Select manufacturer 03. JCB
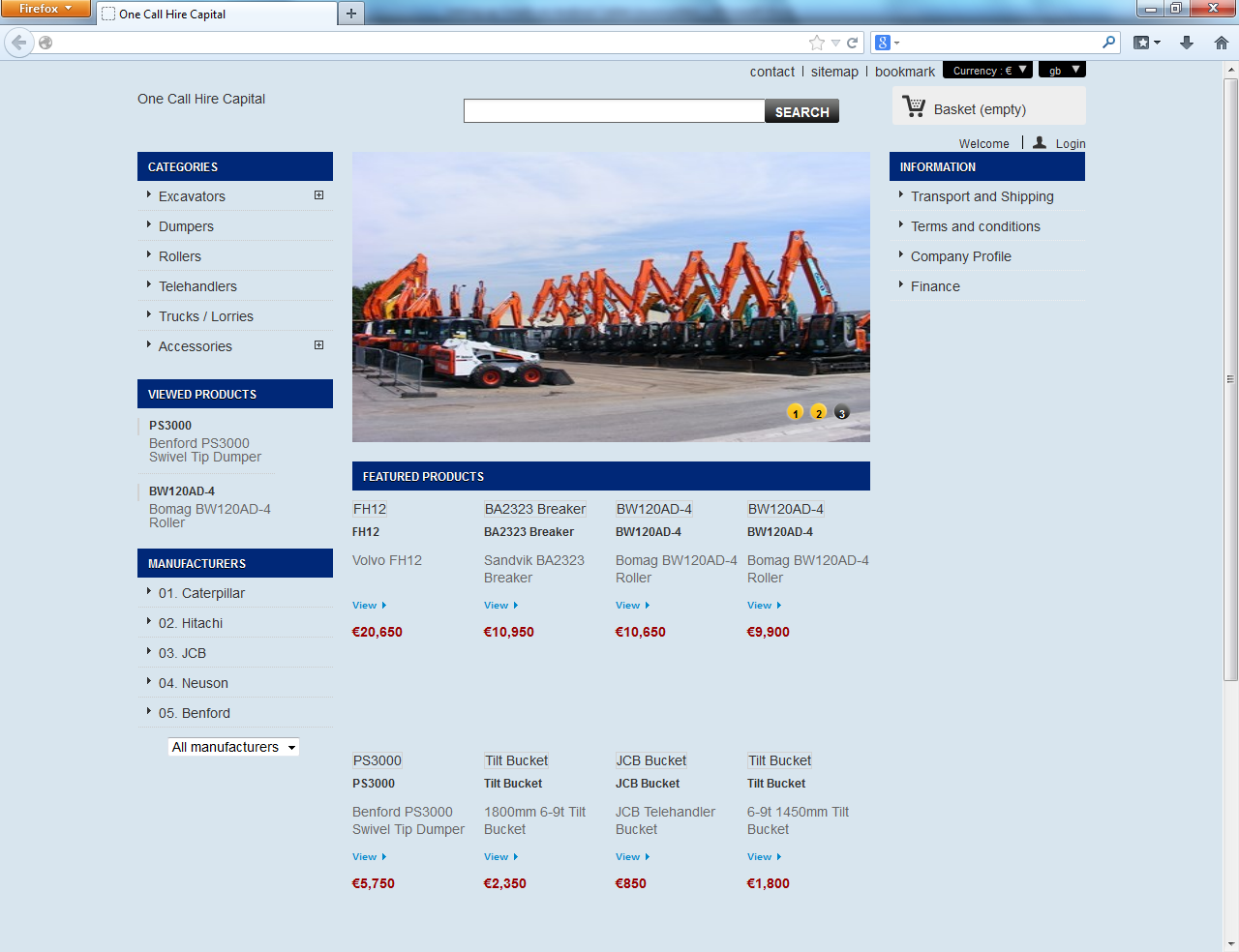The height and width of the screenshot is (952, 1239). pyautogui.click(x=182, y=653)
